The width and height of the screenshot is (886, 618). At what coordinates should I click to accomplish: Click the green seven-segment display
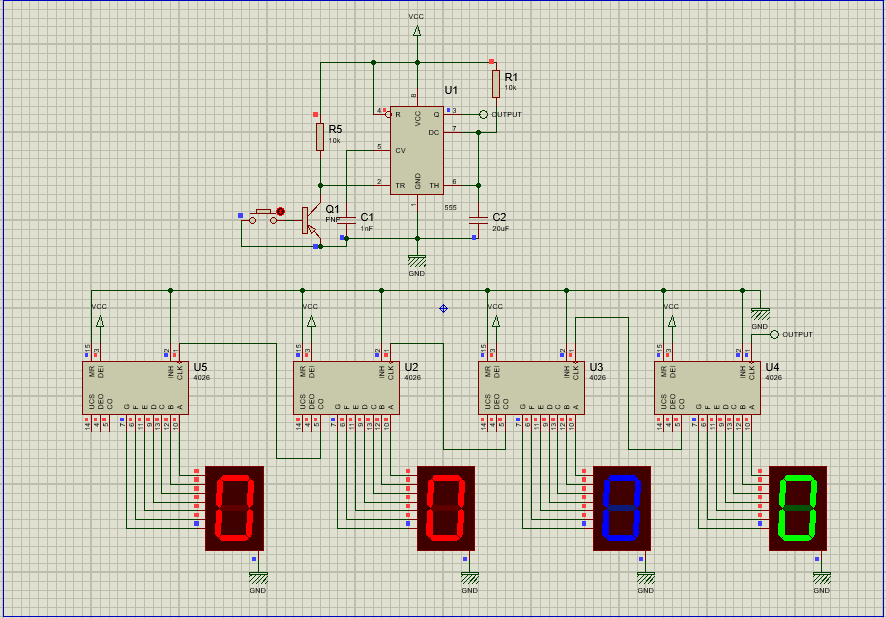(798, 508)
